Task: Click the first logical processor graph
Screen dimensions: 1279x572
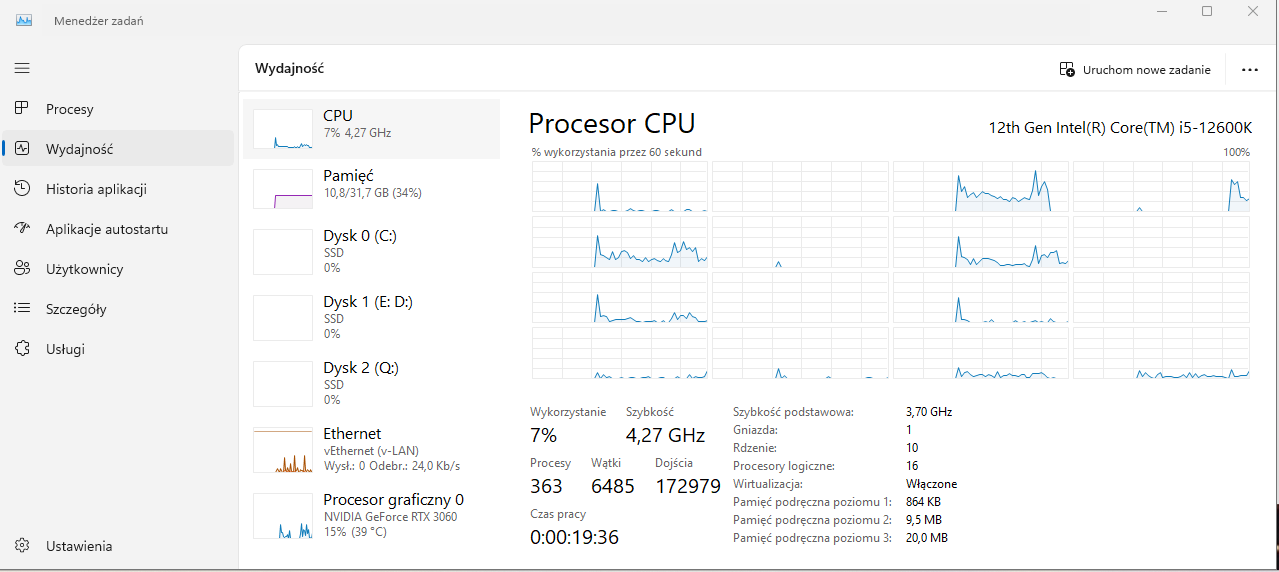Action: [x=619, y=187]
